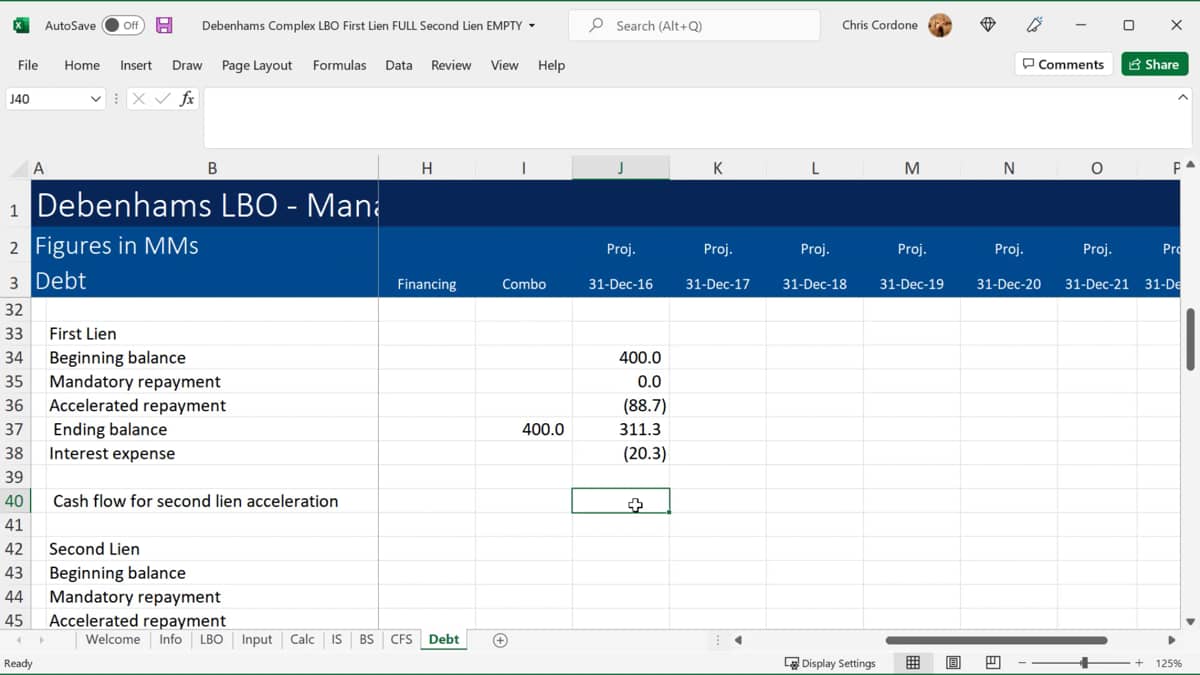Select column H header
The width and height of the screenshot is (1200, 675).
point(427,169)
